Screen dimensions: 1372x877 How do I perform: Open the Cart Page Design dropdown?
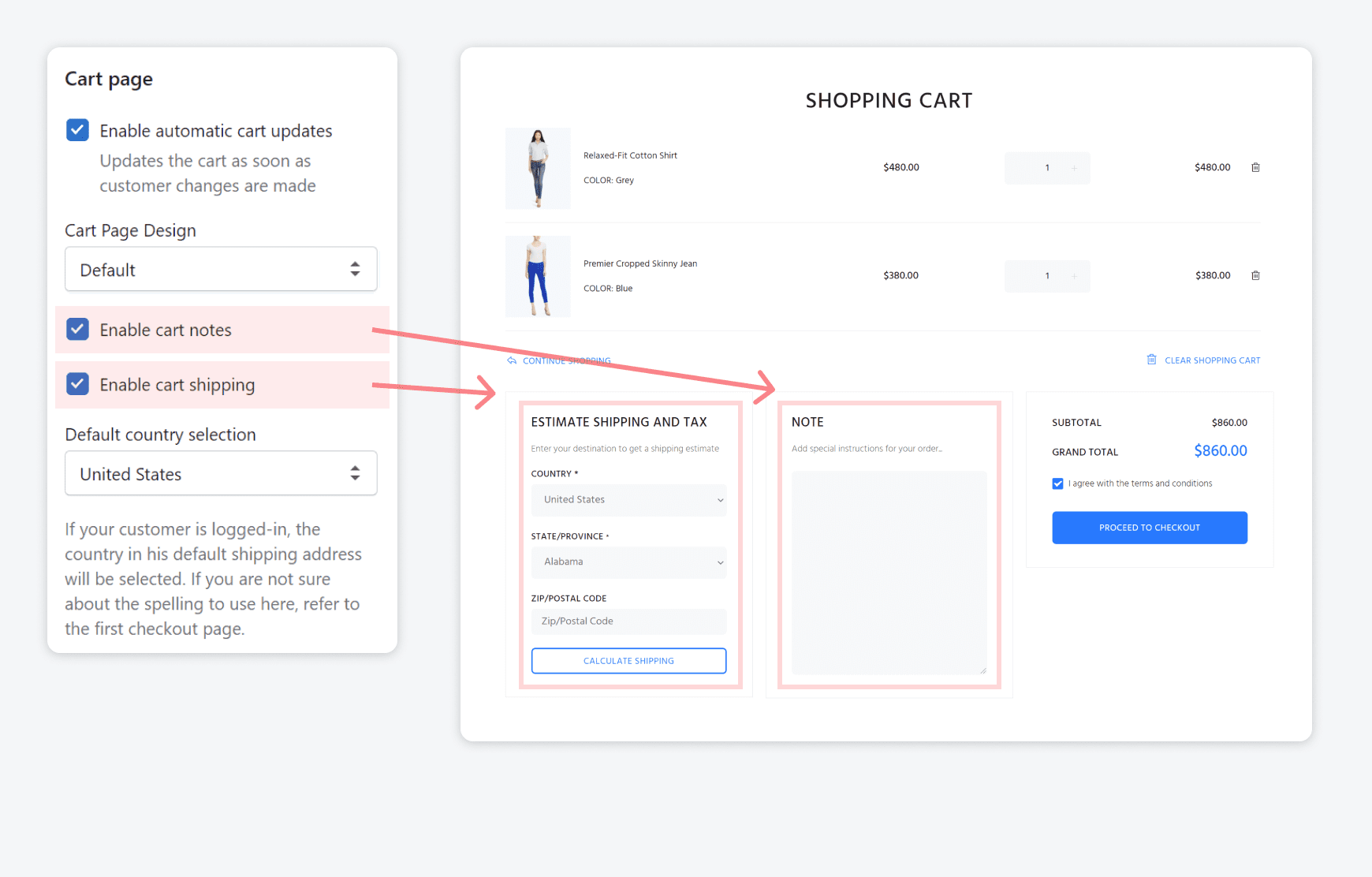220,269
